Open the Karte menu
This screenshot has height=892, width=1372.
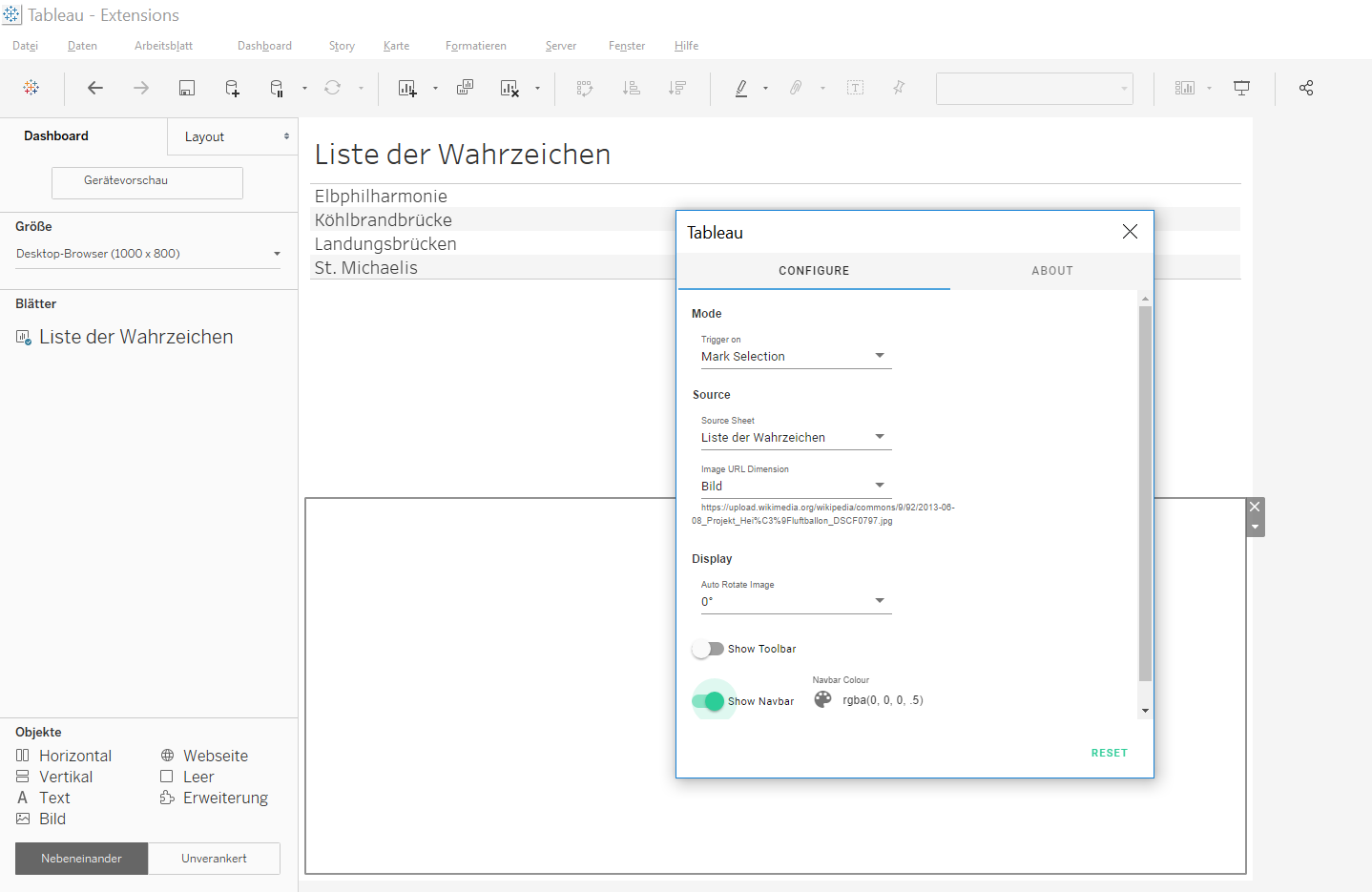click(396, 46)
